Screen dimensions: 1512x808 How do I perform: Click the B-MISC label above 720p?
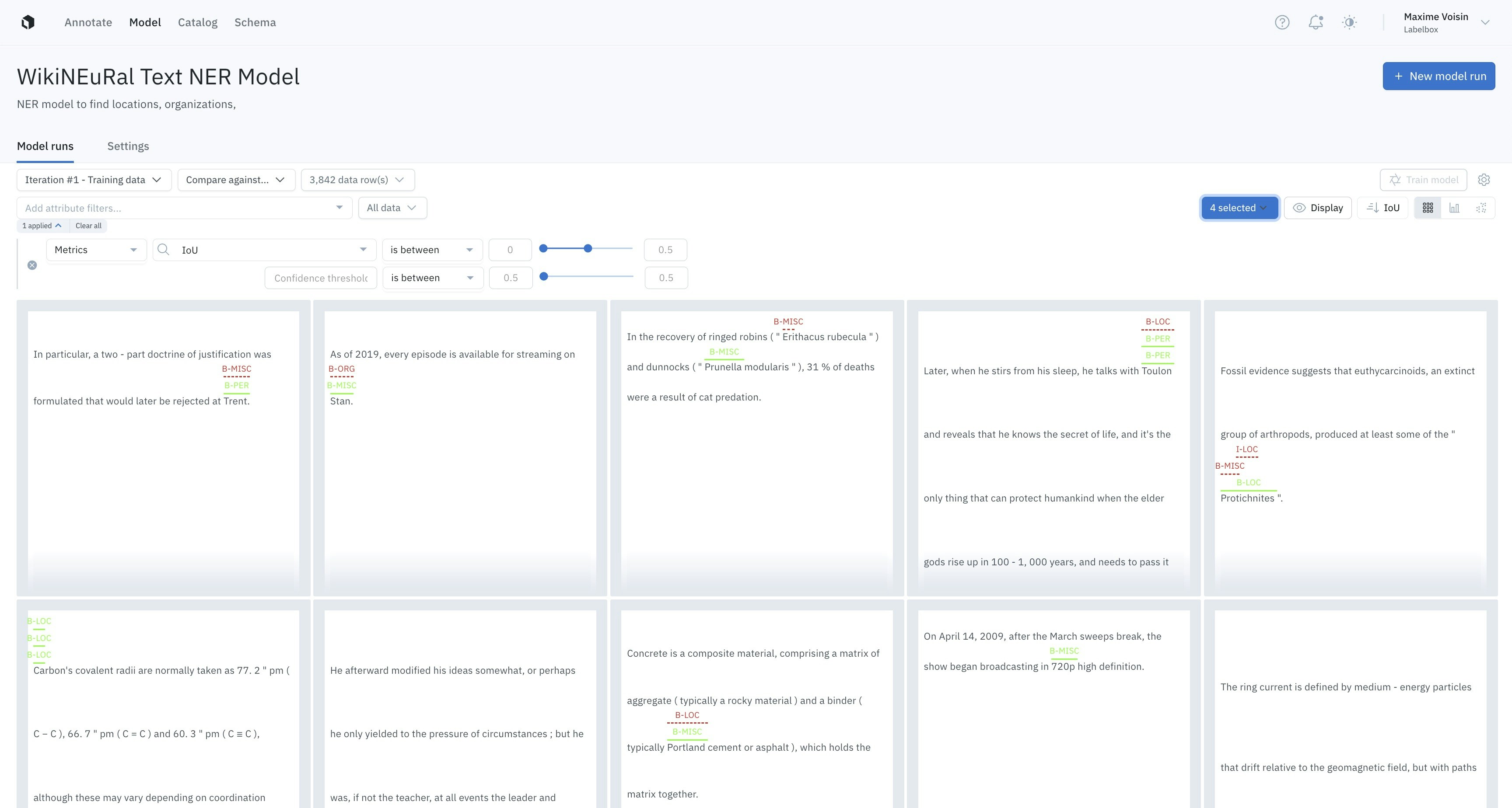coord(1064,651)
